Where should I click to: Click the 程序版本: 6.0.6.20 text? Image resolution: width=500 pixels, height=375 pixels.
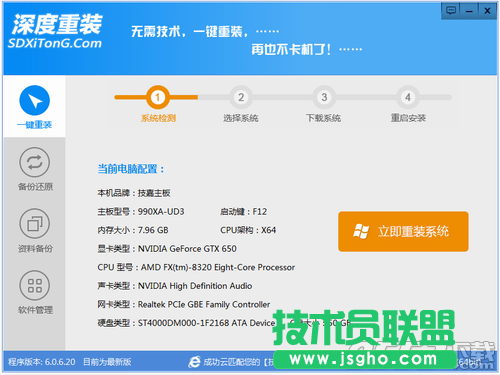[42, 362]
